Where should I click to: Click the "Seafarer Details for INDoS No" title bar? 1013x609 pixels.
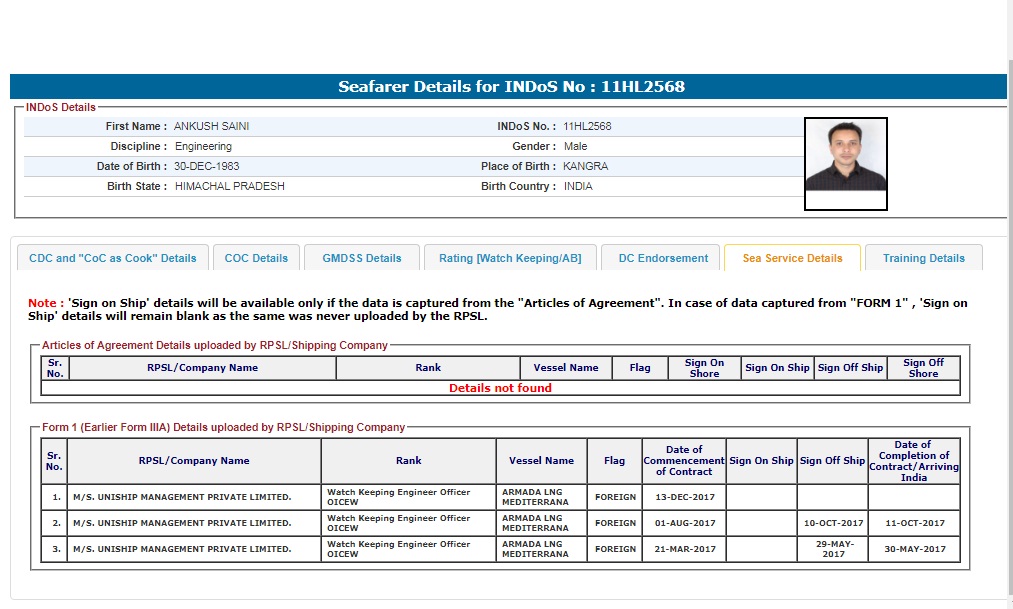pyautogui.click(x=511, y=87)
